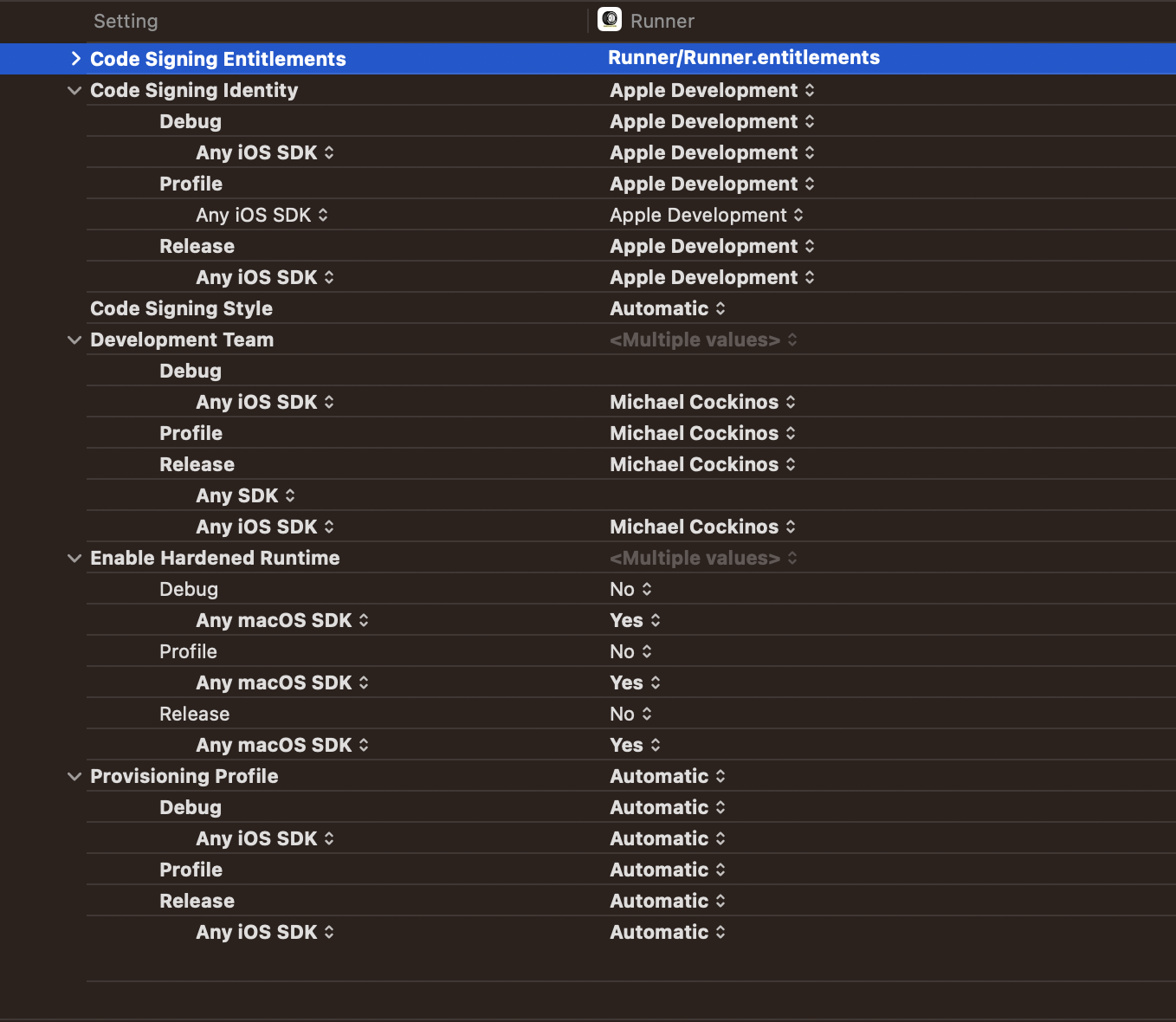Open Any macOS SDK condition under Hardened Runtime Profile

[x=281, y=682]
